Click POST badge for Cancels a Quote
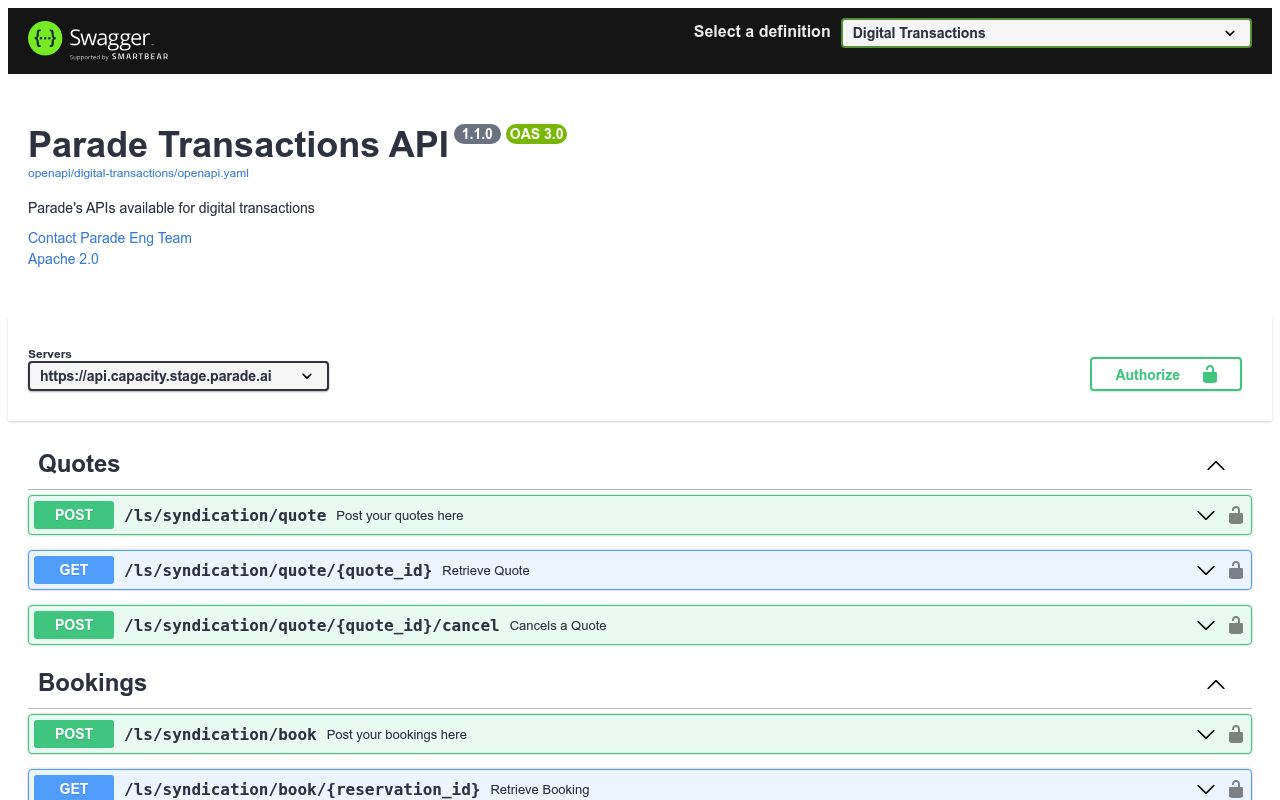 [74, 625]
